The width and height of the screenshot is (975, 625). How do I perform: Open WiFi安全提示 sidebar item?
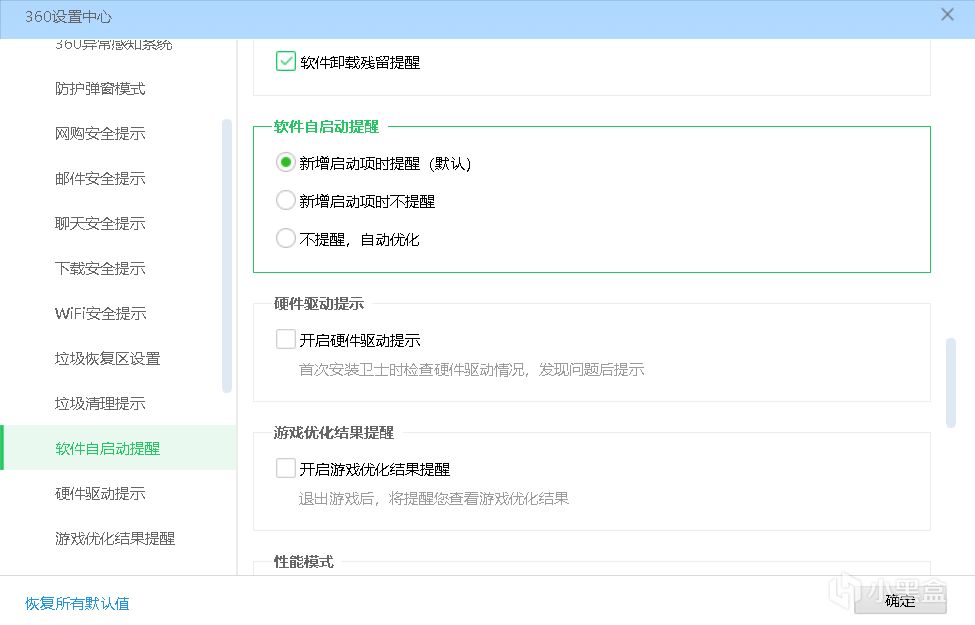pos(101,314)
